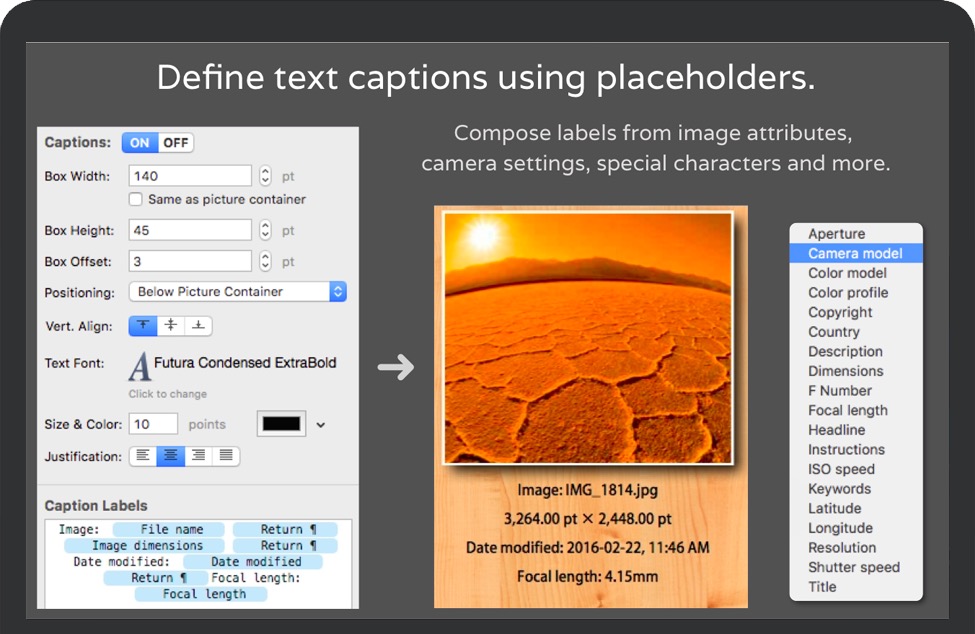Click the Date modified placeholder token
The width and height of the screenshot is (975, 634).
point(253,562)
